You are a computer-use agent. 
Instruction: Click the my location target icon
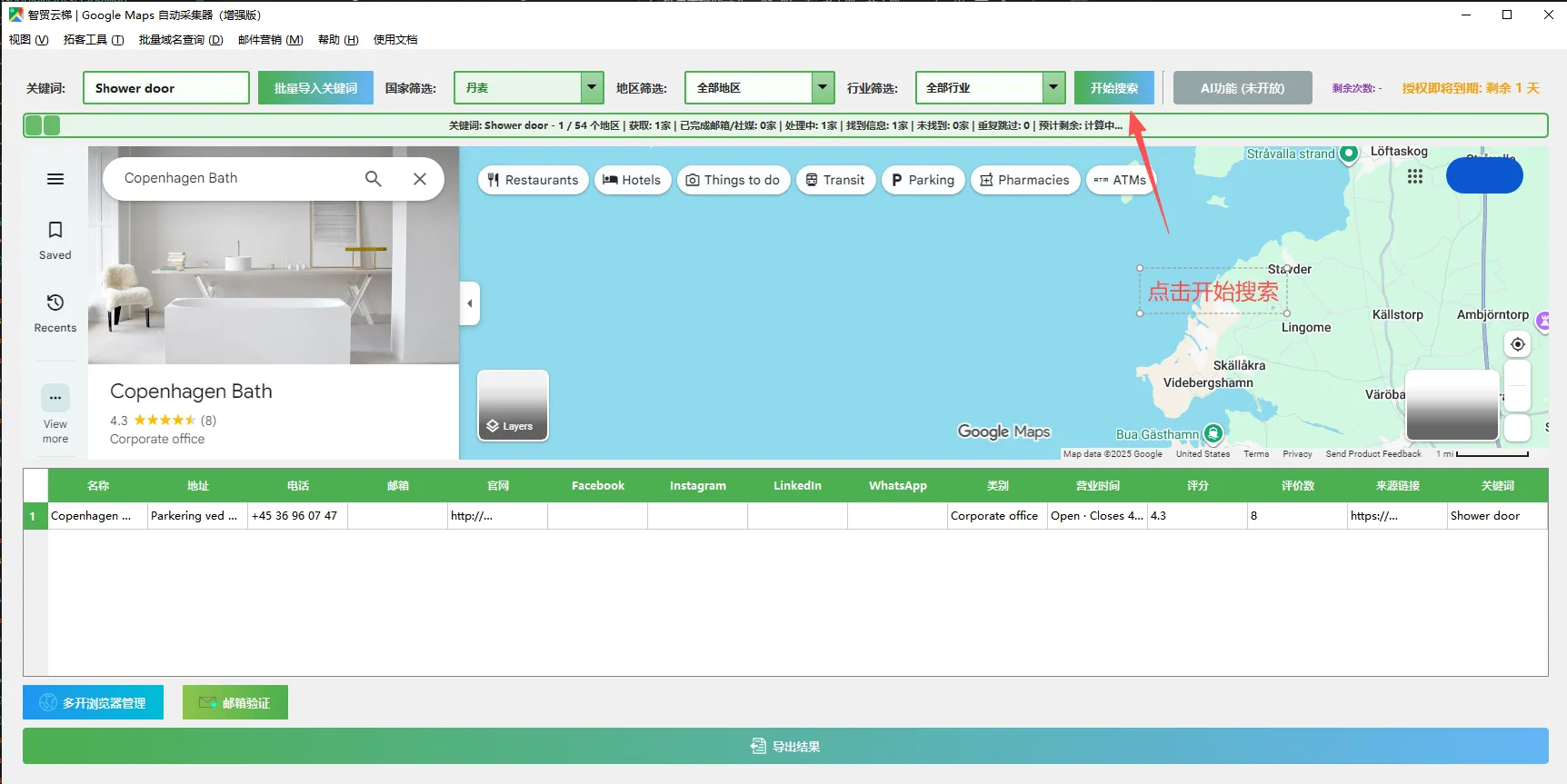pyautogui.click(x=1518, y=344)
